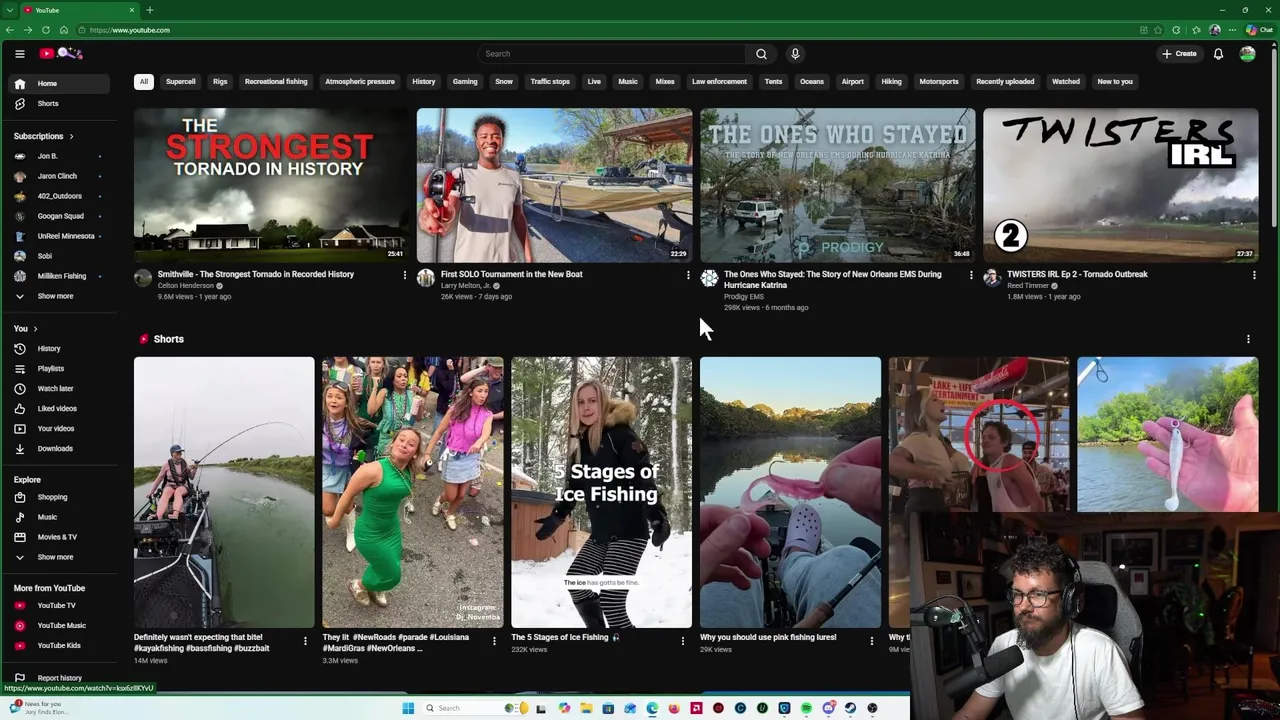Open the YouTube hamburger guide menu
The width and height of the screenshot is (1280, 720).
point(19,54)
